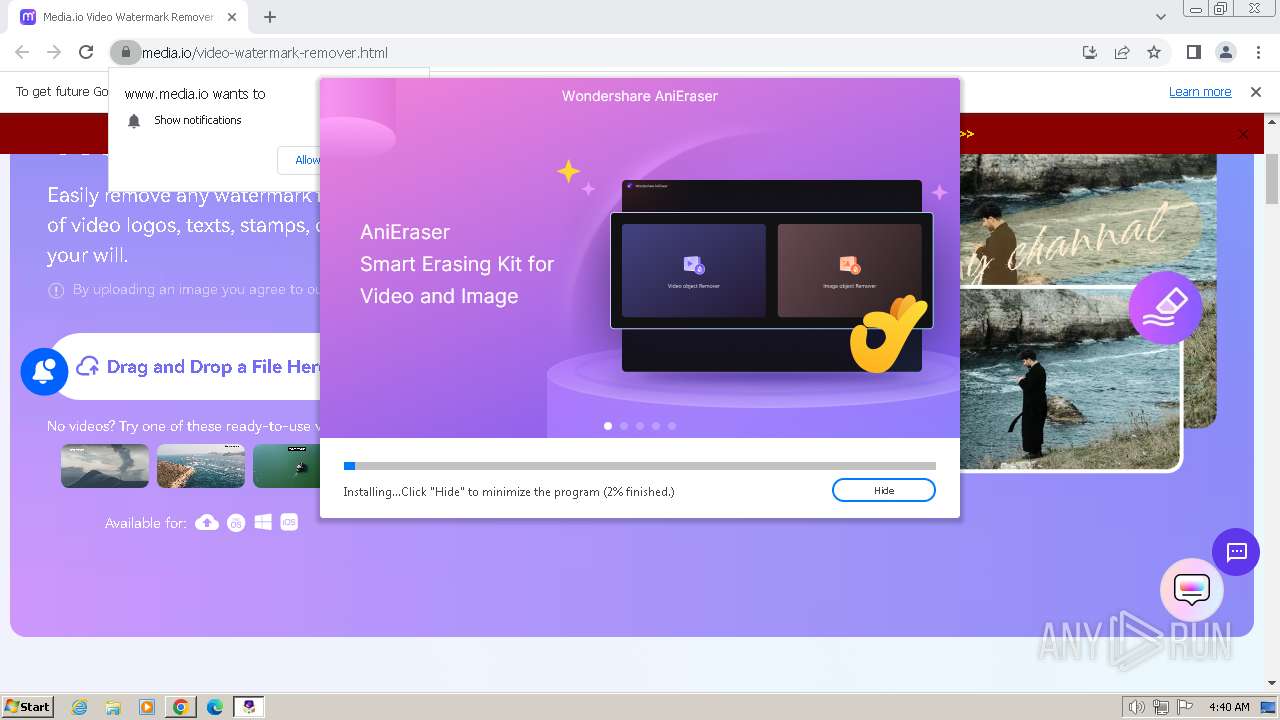Switch to the AniEraser installer taskbar item

click(249, 707)
